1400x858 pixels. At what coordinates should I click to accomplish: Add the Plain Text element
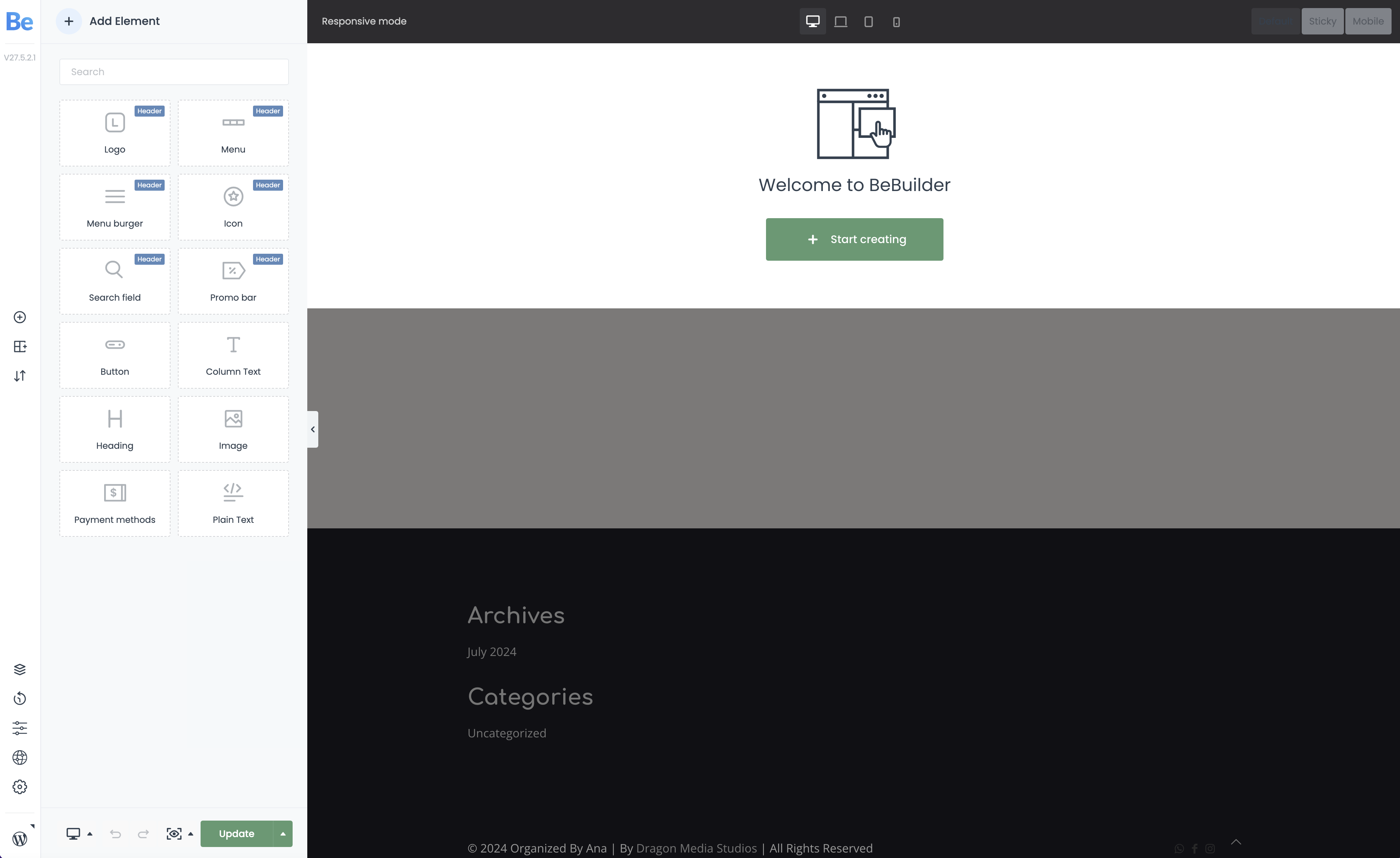233,503
